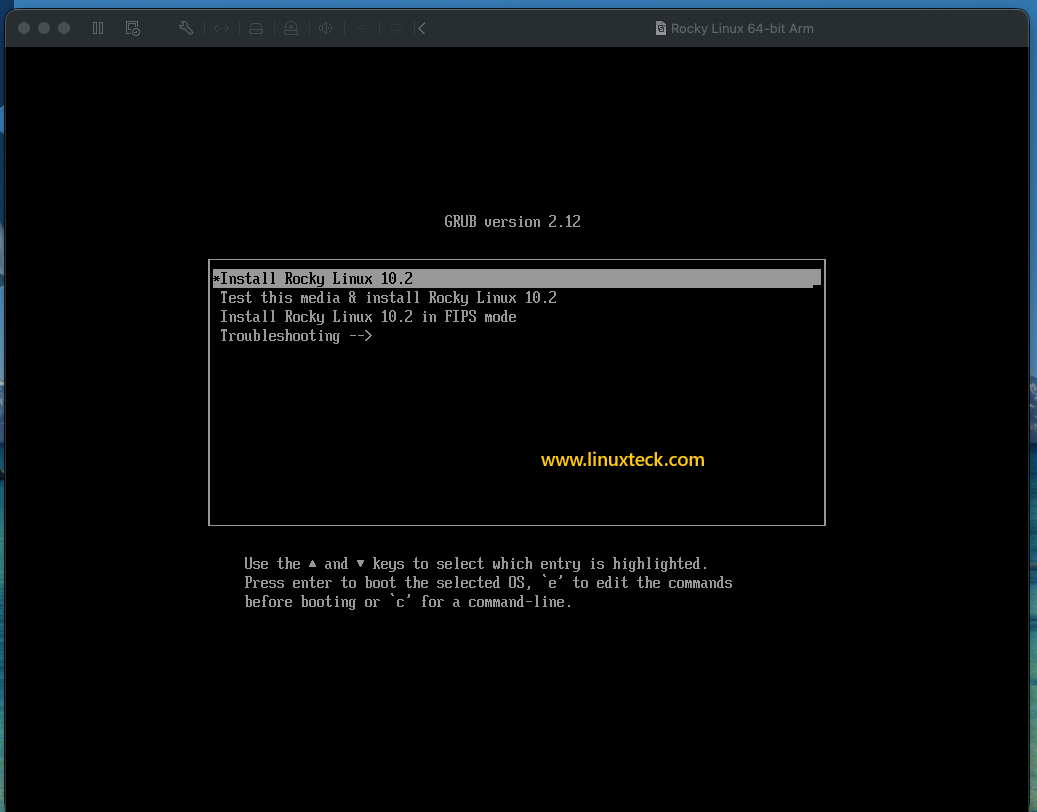Click the network adapter arrows icon
The height and width of the screenshot is (812, 1037).
click(221, 28)
